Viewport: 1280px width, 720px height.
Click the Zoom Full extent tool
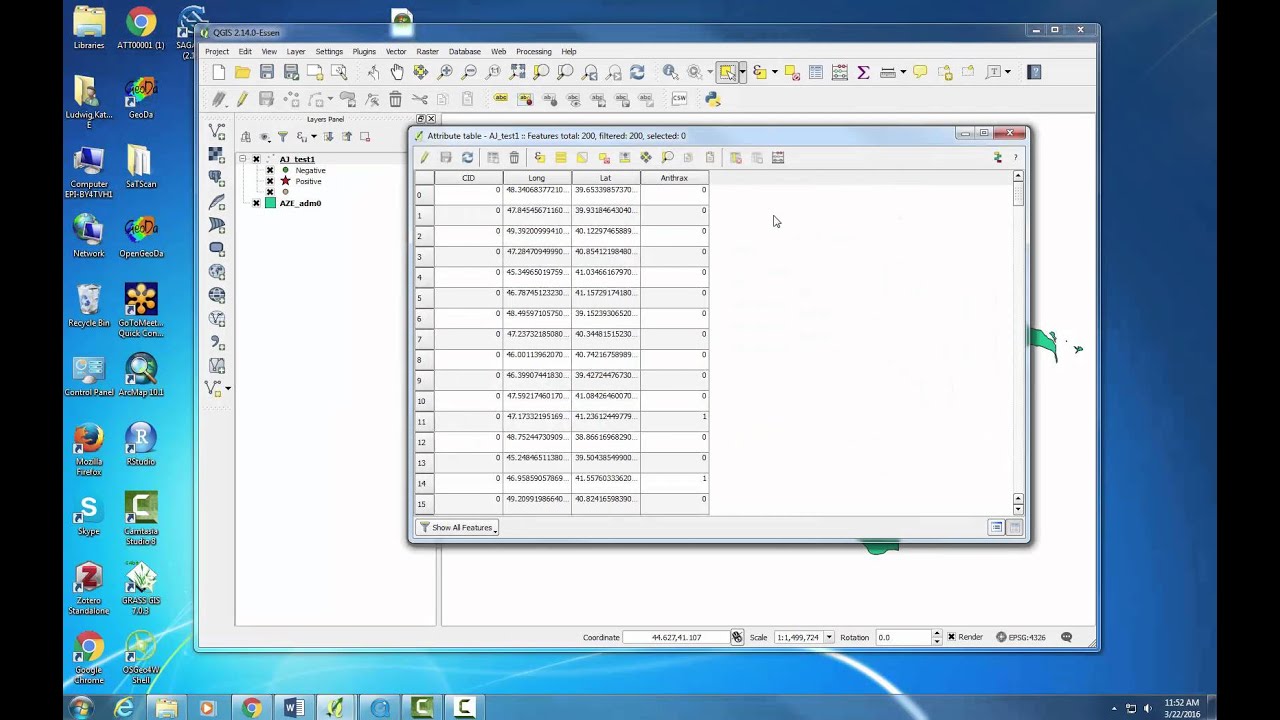coord(517,72)
